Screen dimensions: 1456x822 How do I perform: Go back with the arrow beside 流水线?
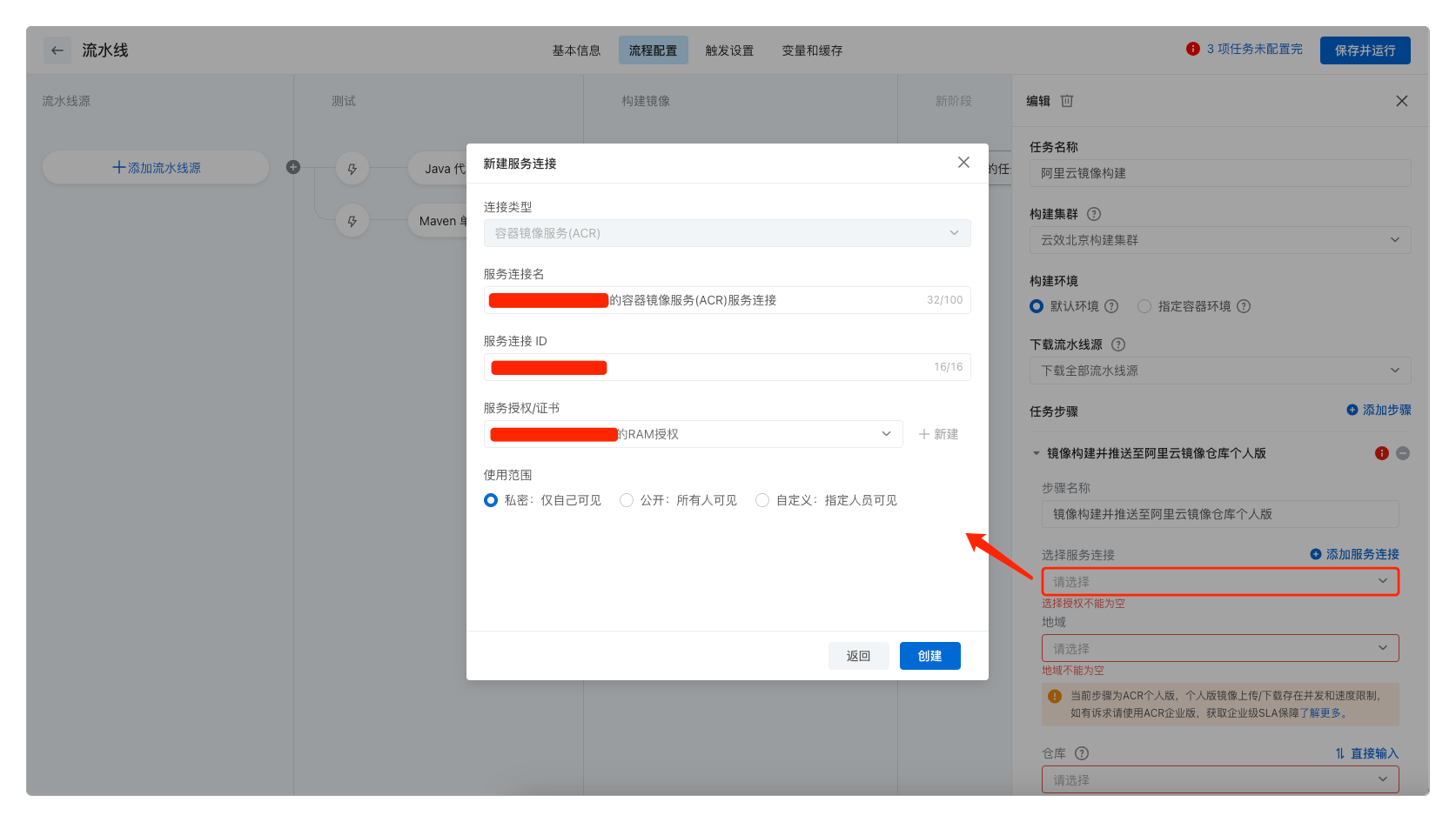[57, 50]
